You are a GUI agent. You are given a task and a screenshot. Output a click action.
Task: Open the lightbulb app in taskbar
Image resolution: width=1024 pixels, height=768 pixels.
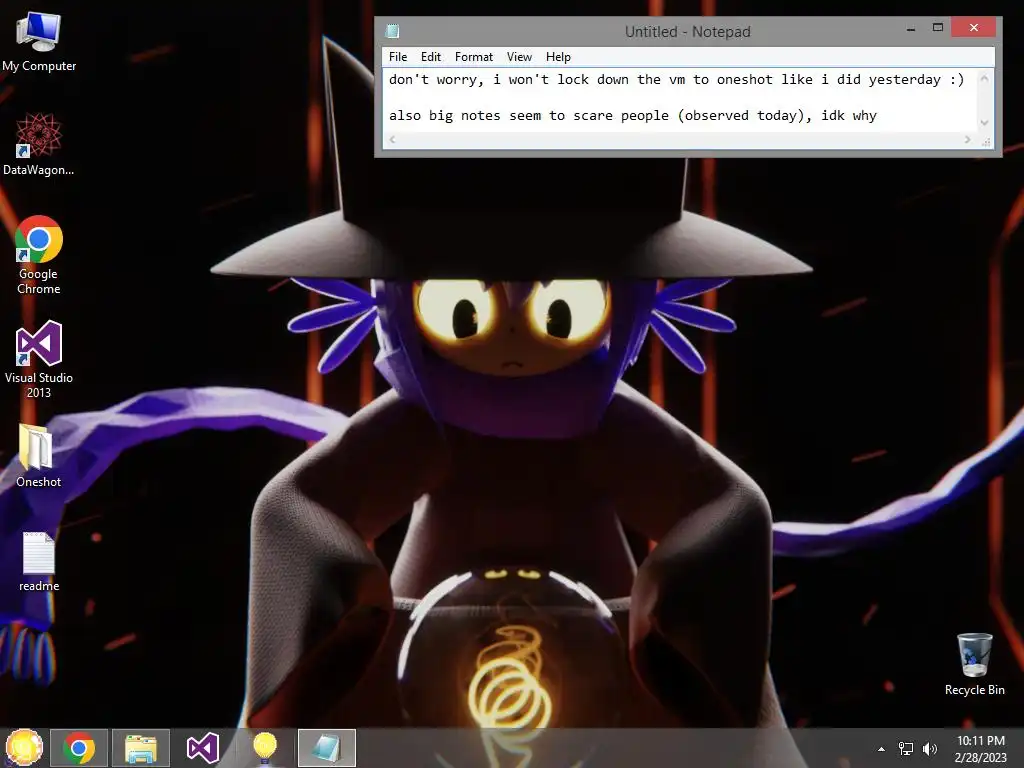[x=264, y=748]
